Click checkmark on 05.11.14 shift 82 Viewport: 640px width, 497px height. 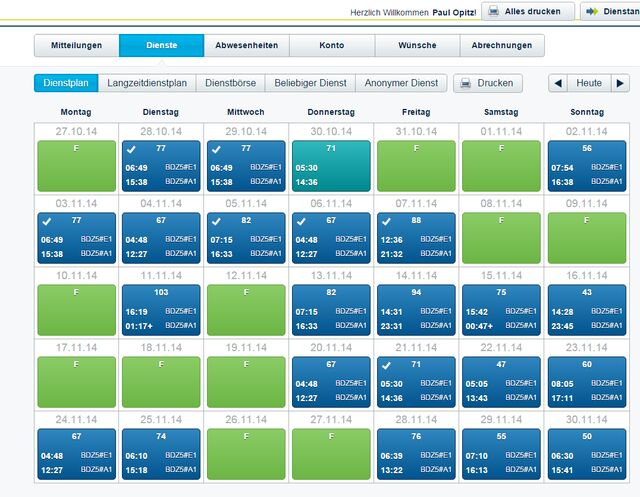216,222
